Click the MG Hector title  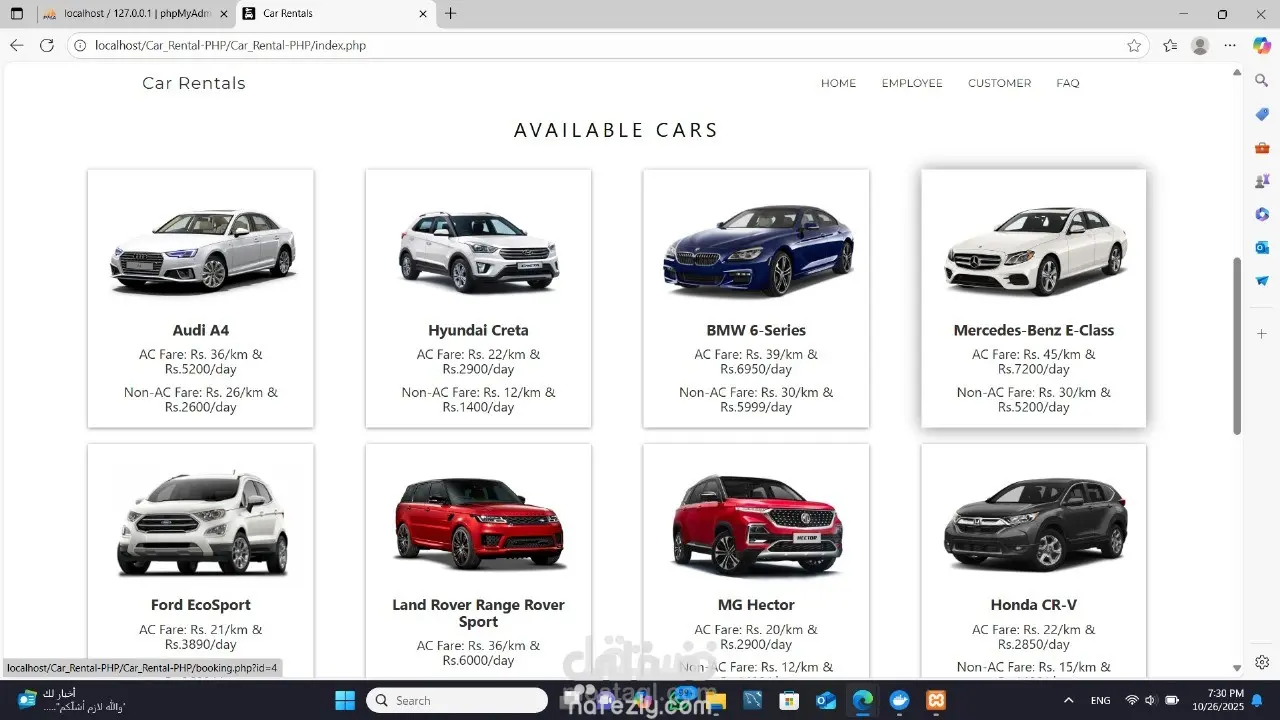click(756, 605)
